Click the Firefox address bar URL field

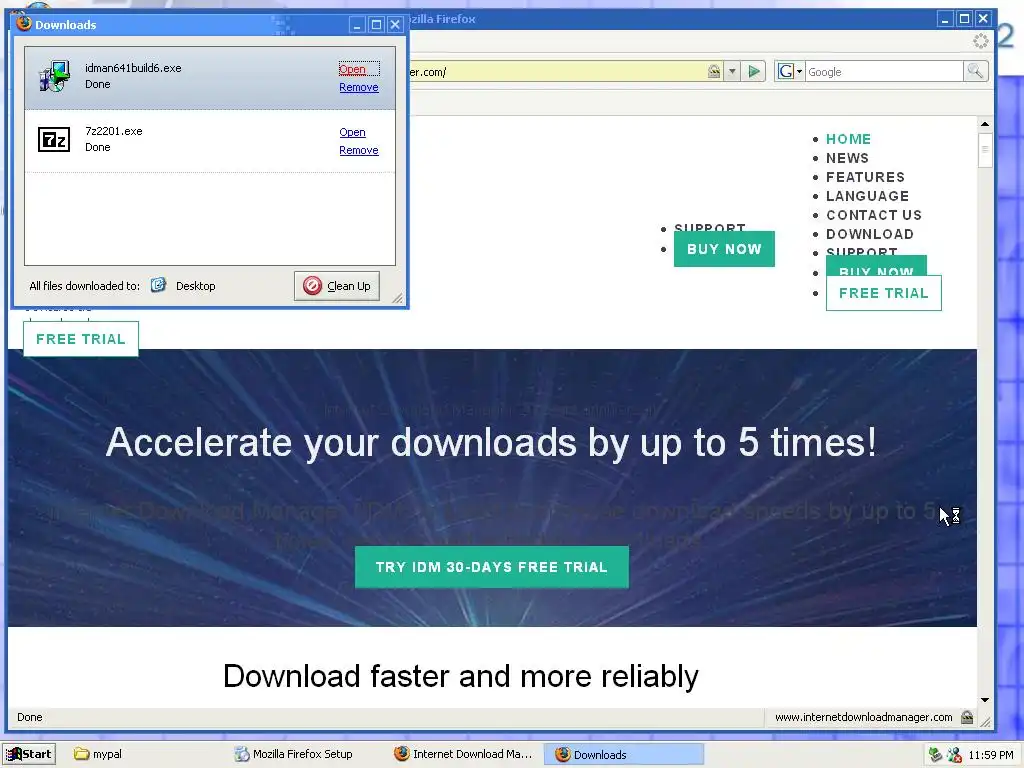(556, 72)
